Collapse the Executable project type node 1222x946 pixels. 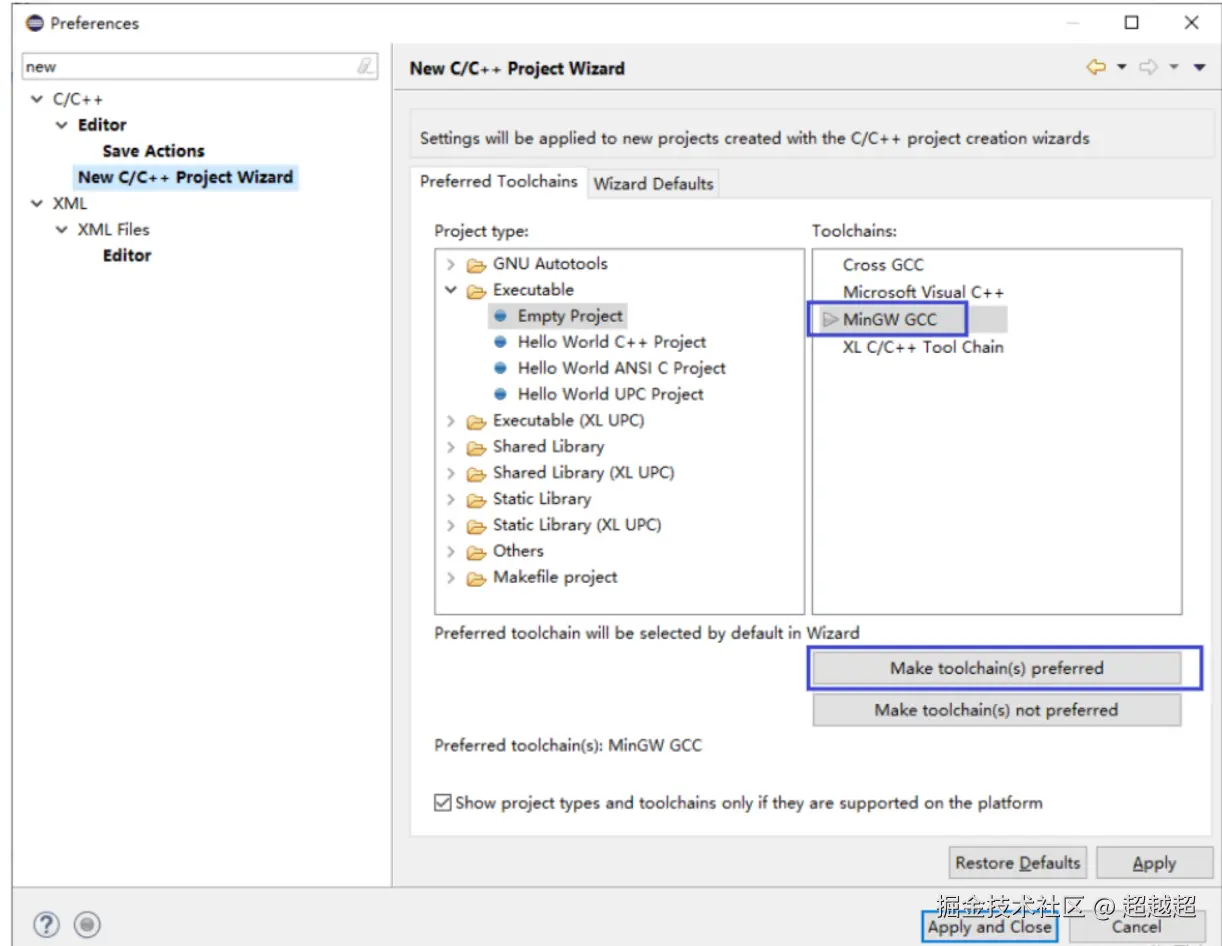click(x=451, y=290)
